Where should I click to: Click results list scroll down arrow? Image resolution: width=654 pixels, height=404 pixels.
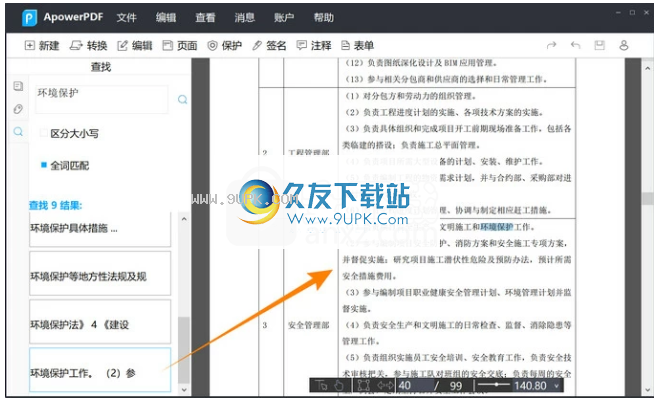coord(184,390)
